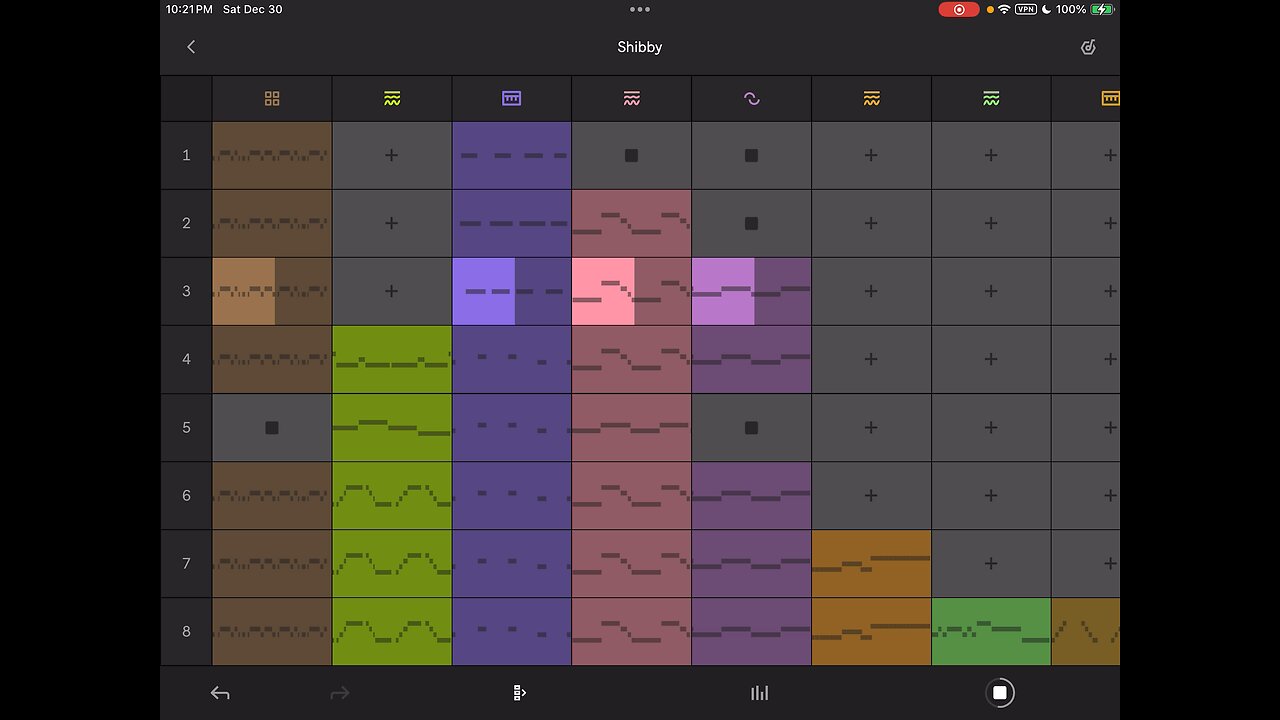Add clip in yellow-green track row 3
Image resolution: width=1280 pixels, height=720 pixels.
coord(392,291)
